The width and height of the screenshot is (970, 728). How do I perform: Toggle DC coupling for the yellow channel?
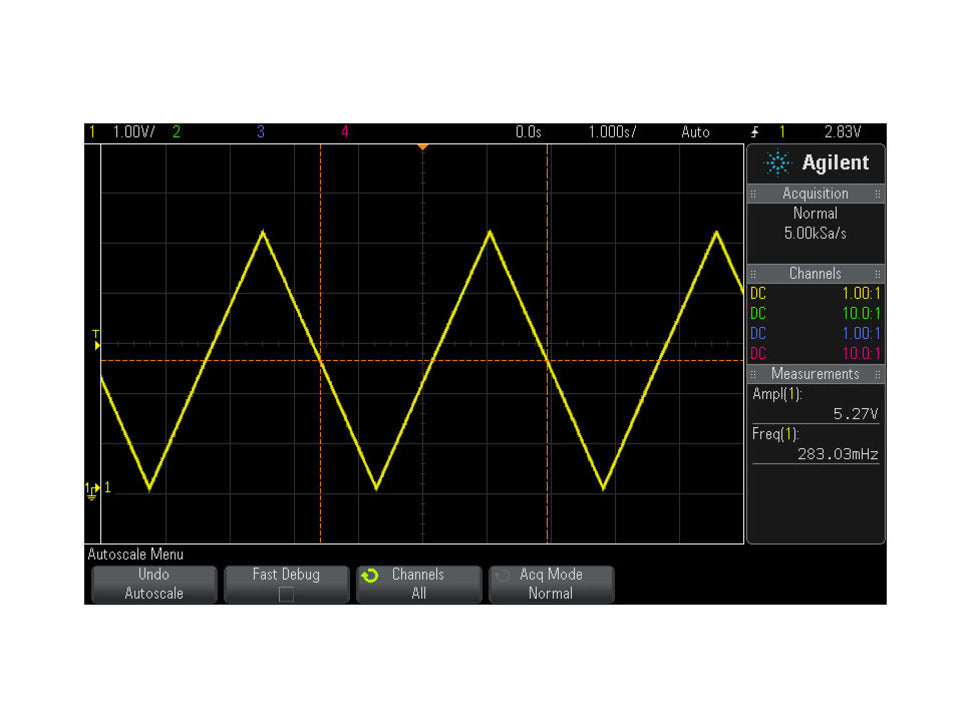[x=757, y=294]
